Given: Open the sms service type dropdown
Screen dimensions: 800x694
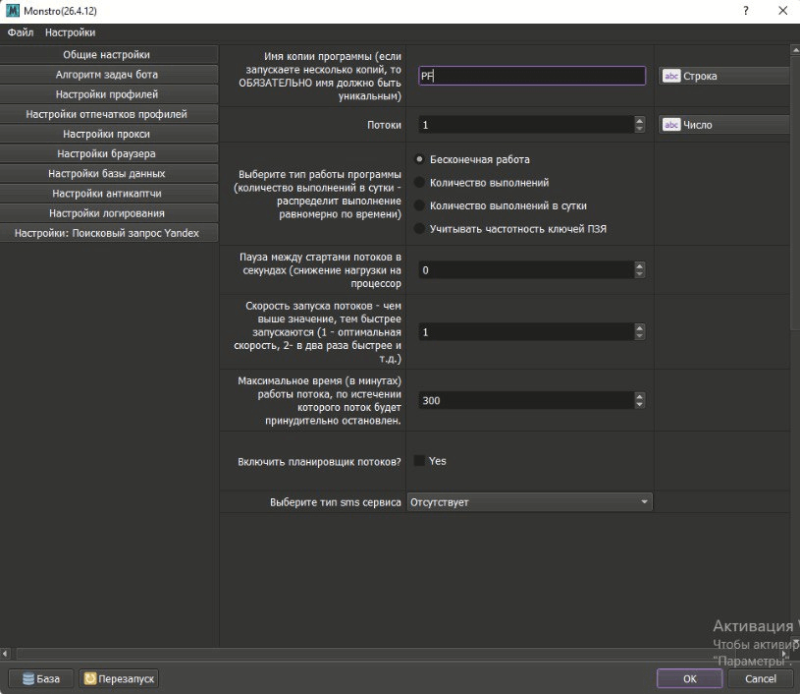Looking at the screenshot, I should pyautogui.click(x=530, y=502).
